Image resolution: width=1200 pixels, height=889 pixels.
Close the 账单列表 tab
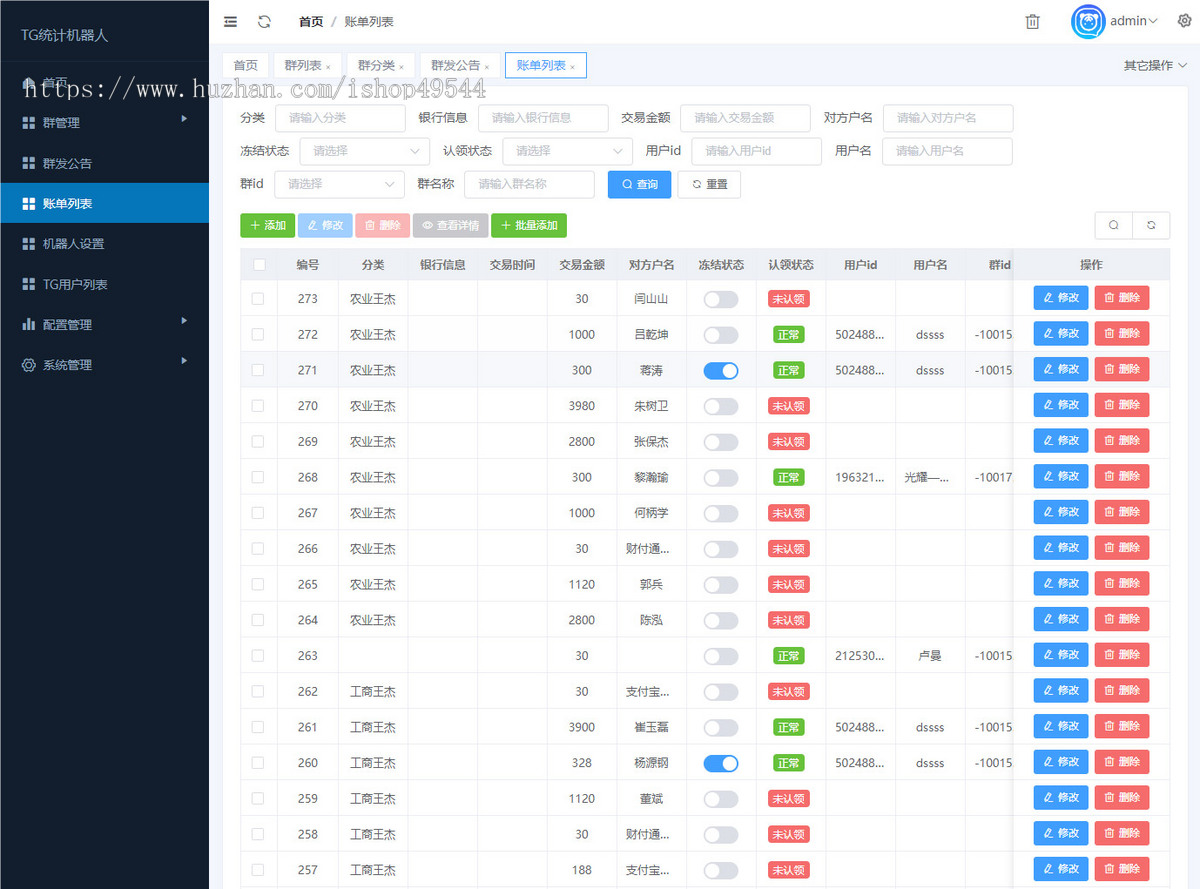572,67
